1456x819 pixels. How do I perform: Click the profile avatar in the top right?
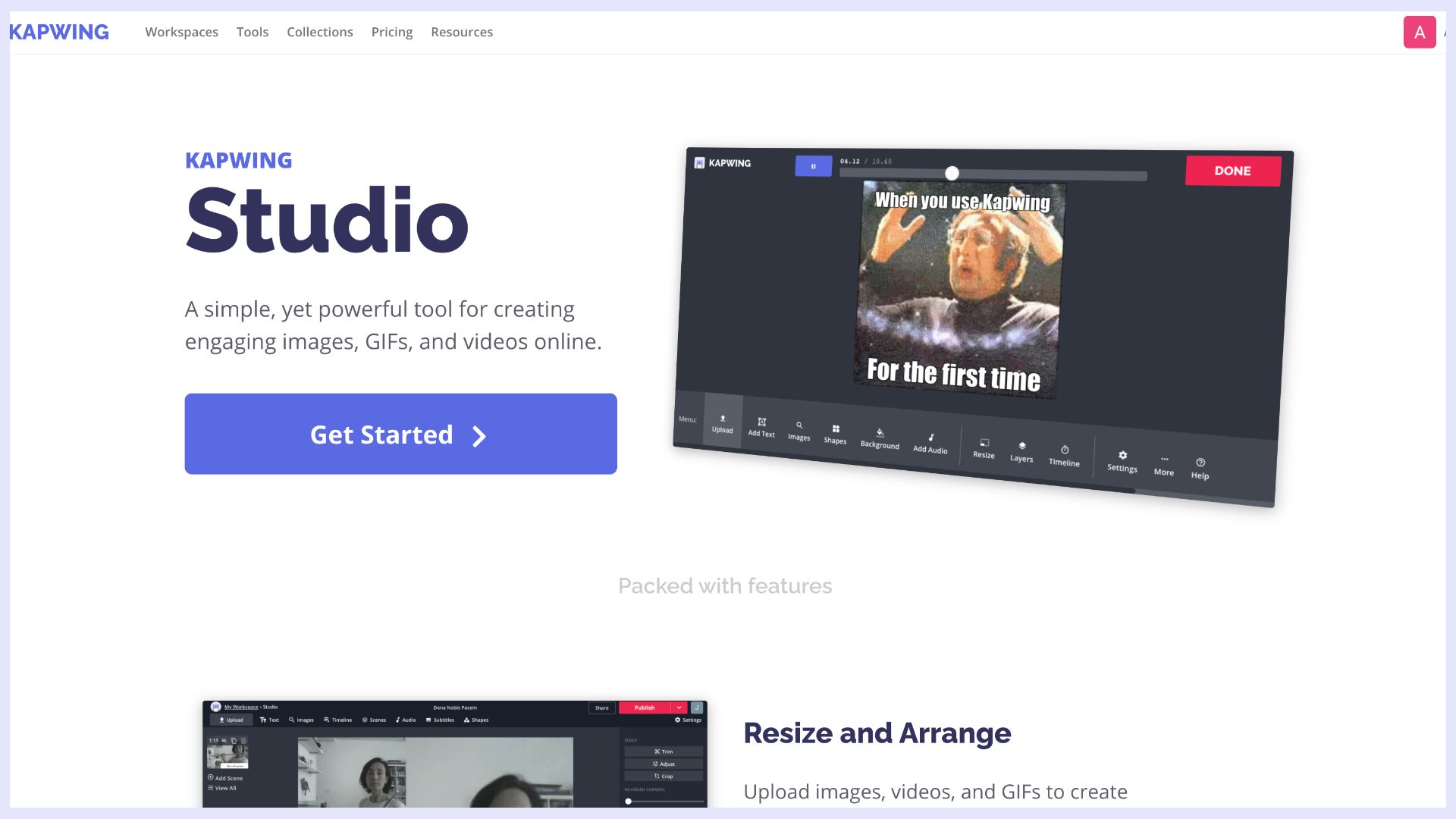point(1420,32)
